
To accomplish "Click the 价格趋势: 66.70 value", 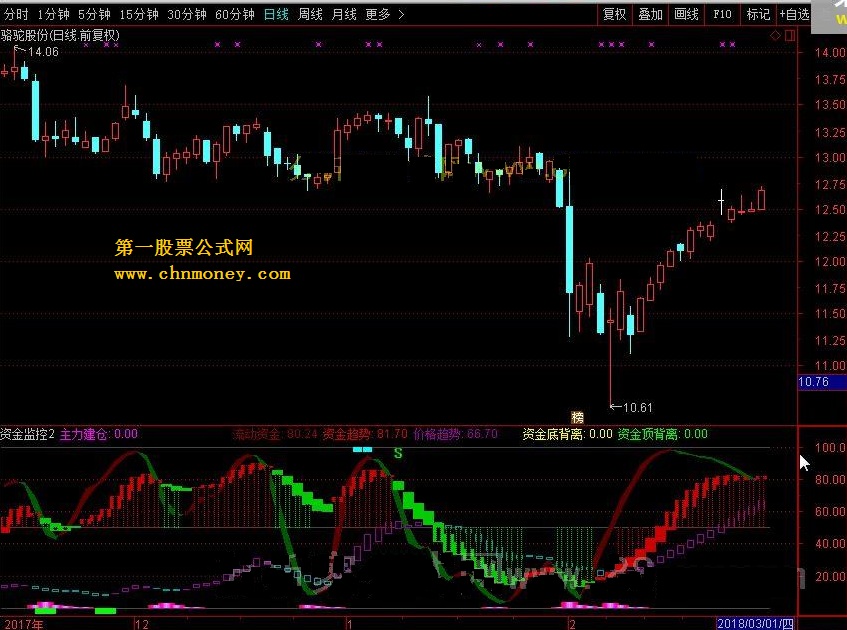I will click(x=455, y=434).
